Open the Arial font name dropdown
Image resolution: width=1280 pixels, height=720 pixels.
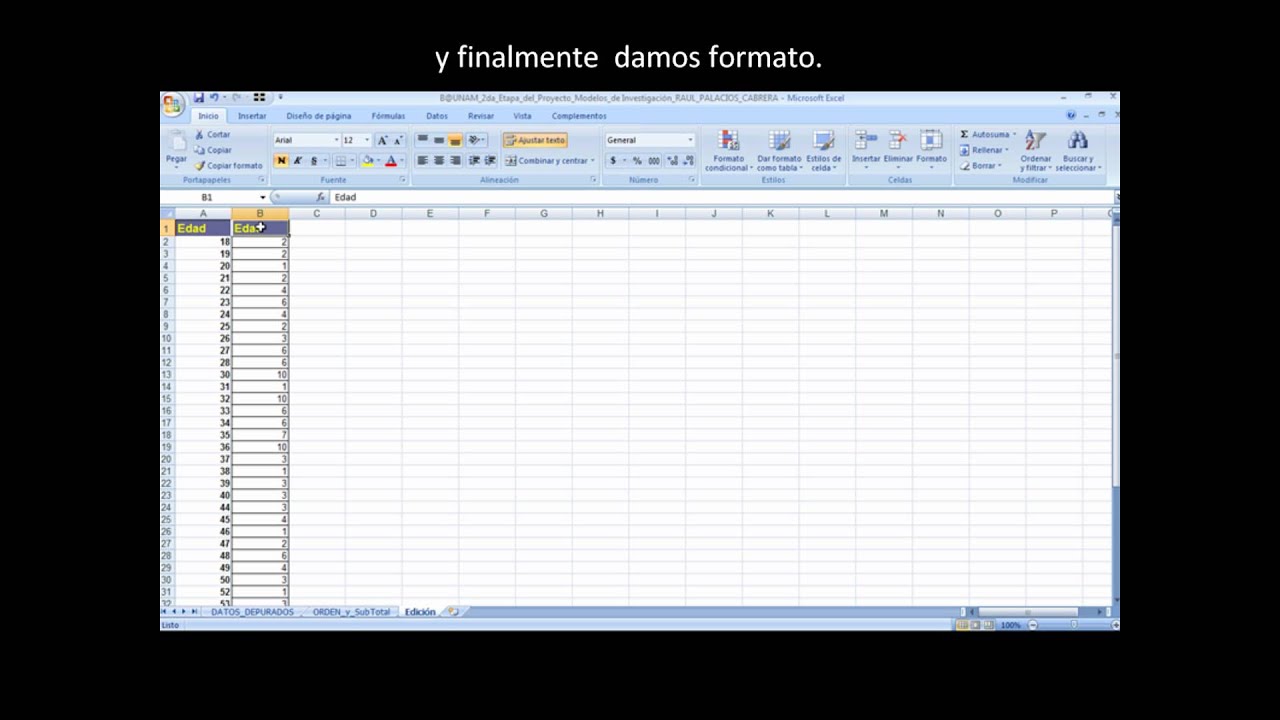336,140
